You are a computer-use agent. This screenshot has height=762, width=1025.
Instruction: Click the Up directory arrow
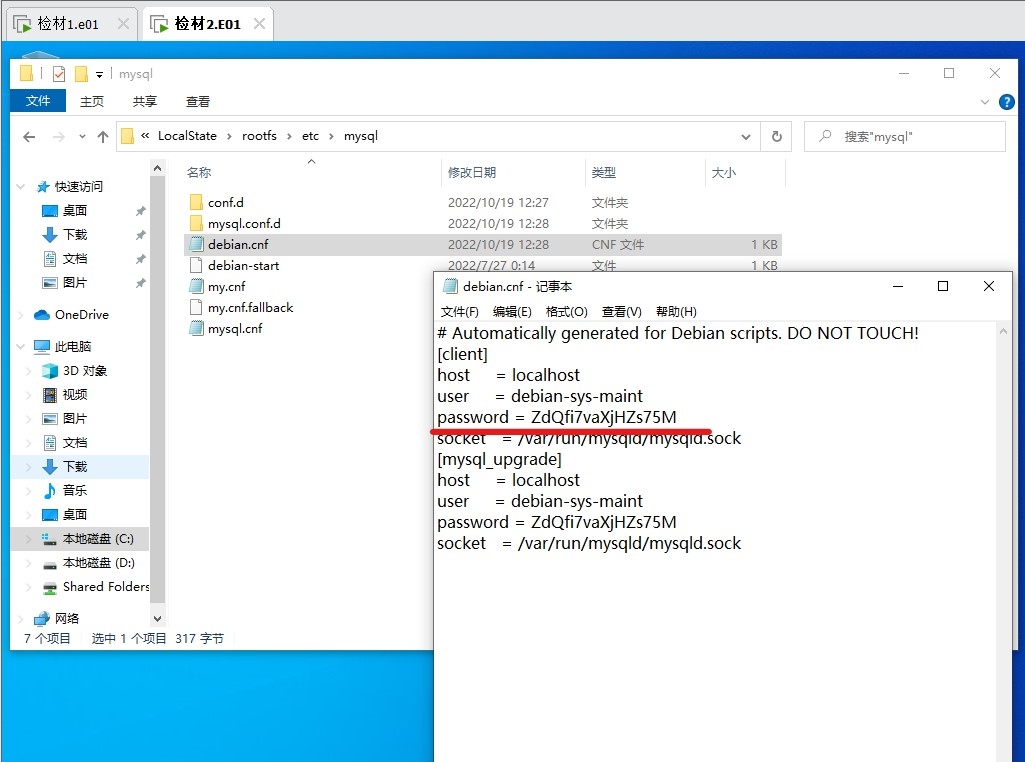click(103, 137)
